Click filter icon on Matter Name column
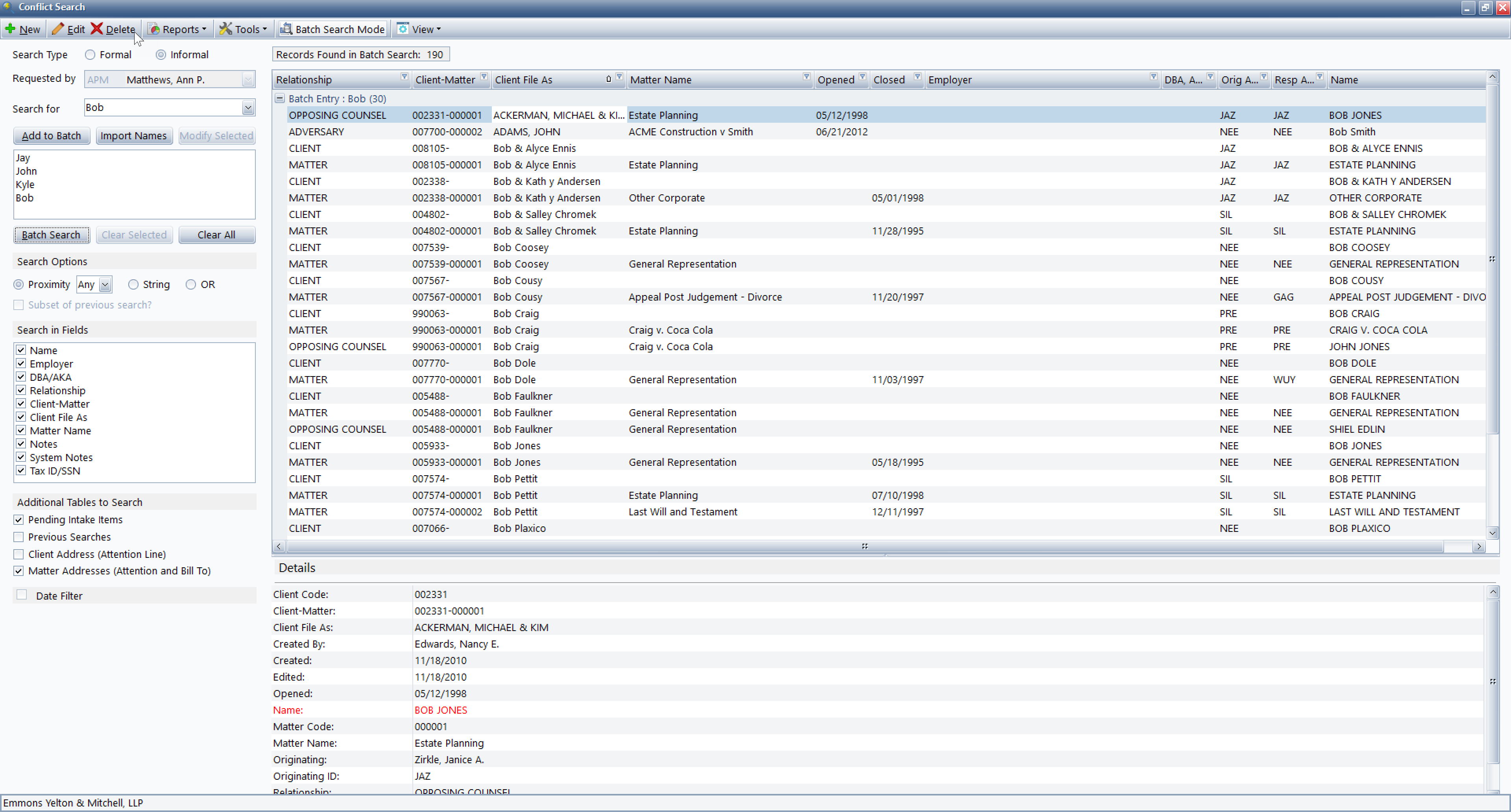 (807, 77)
